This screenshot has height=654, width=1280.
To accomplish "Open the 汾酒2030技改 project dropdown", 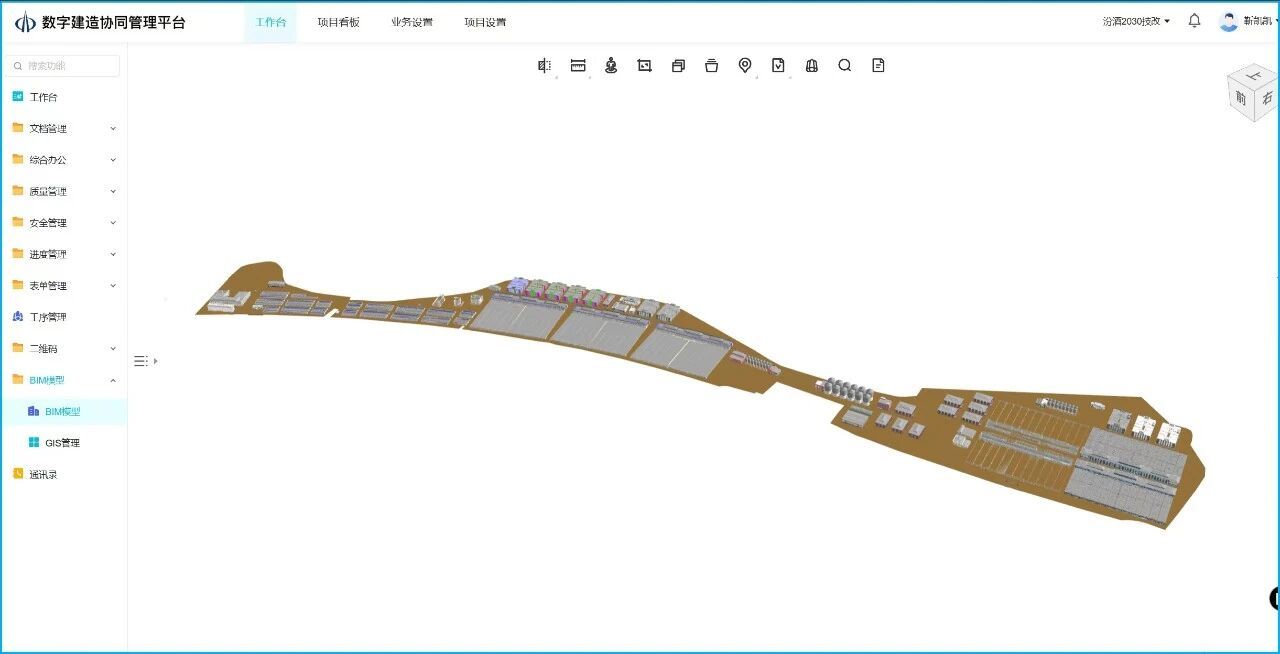I will coord(1136,21).
